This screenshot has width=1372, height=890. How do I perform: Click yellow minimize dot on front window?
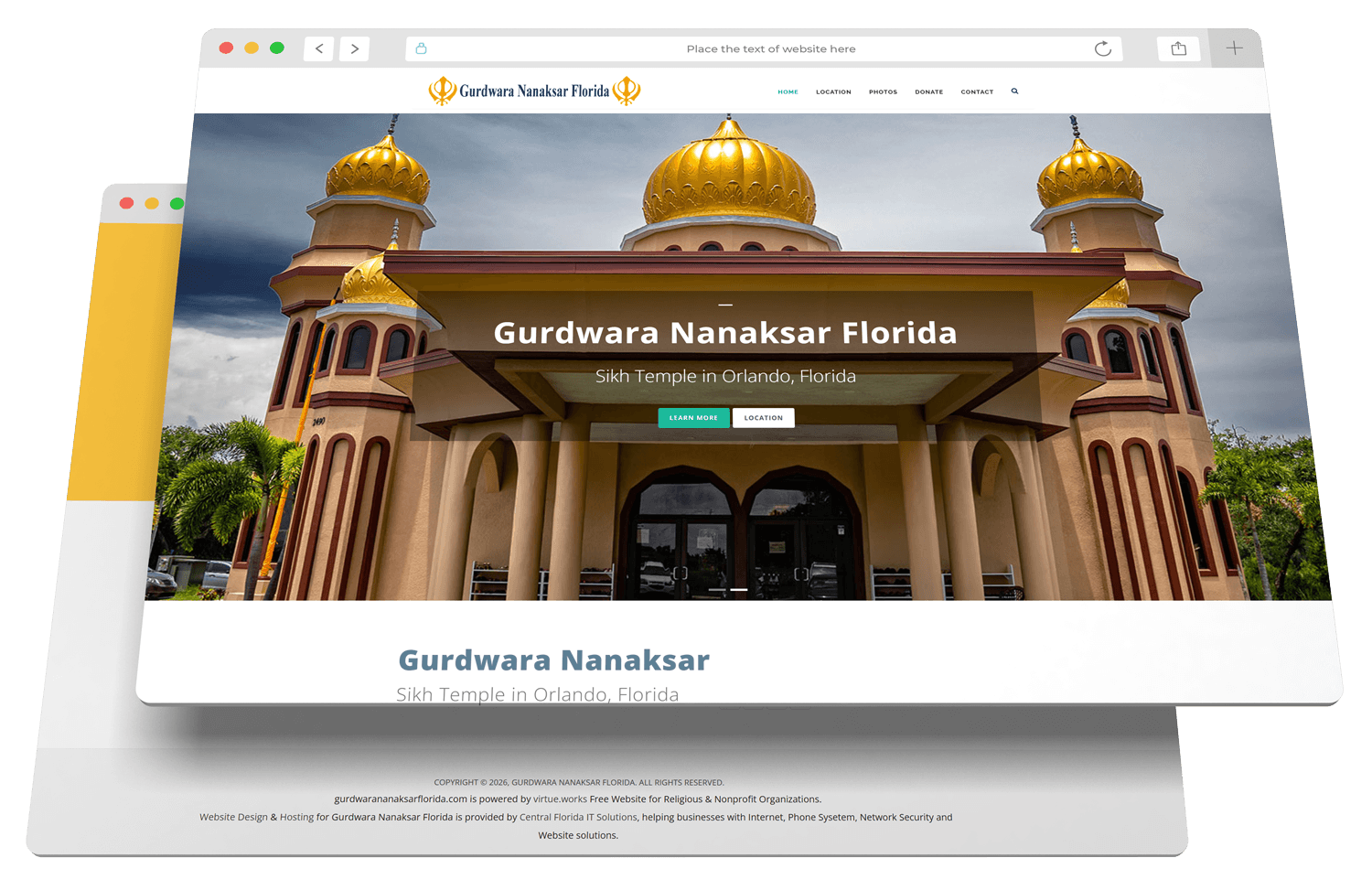(x=252, y=48)
